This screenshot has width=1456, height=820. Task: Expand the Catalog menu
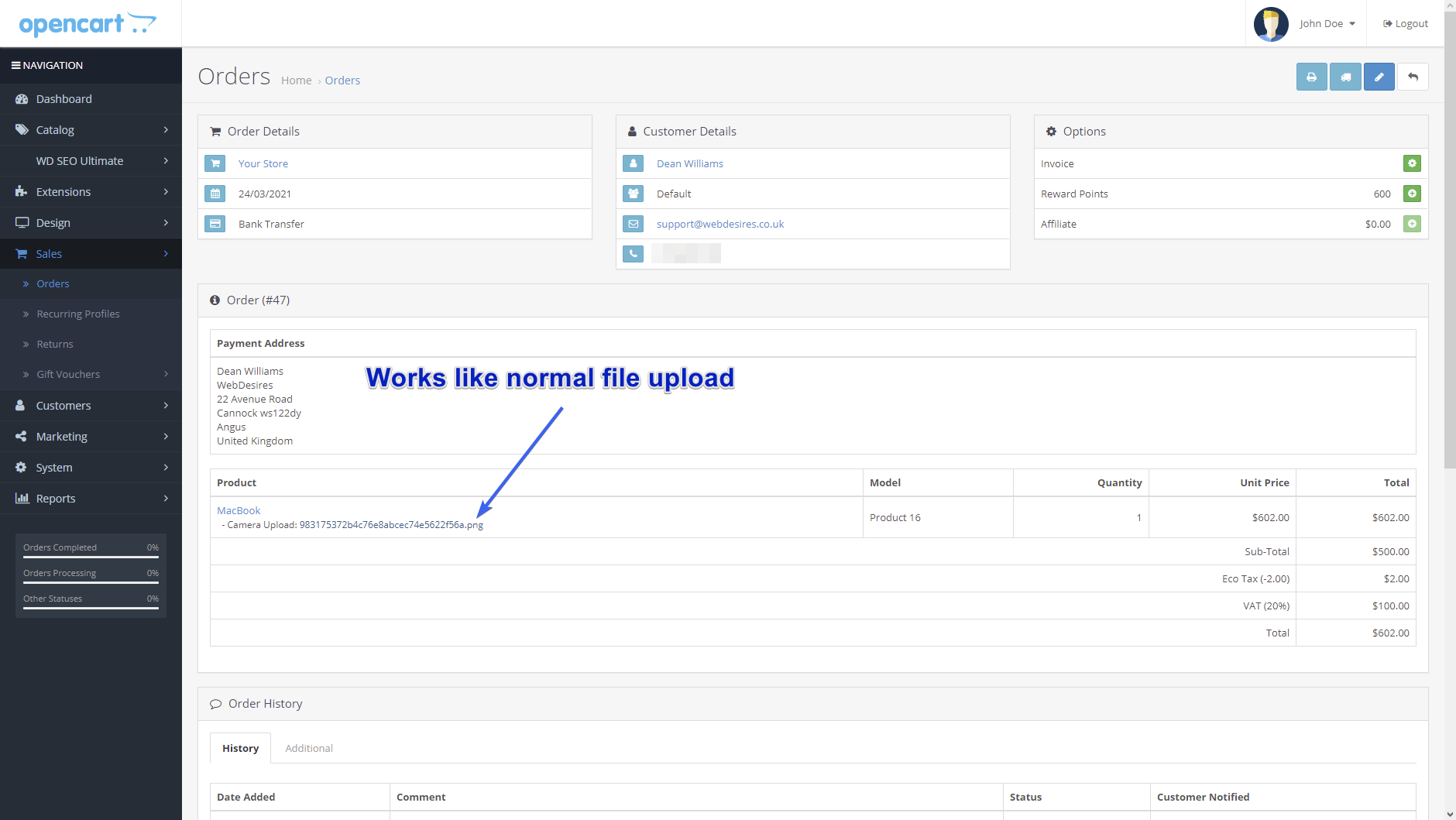coord(91,130)
